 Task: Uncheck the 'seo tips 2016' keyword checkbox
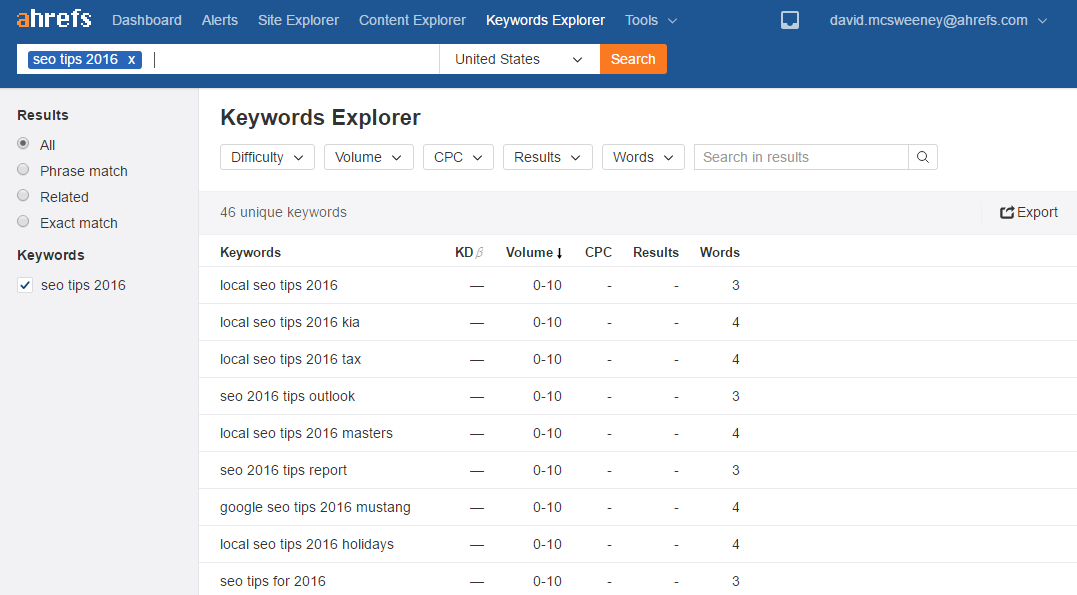tap(25, 285)
